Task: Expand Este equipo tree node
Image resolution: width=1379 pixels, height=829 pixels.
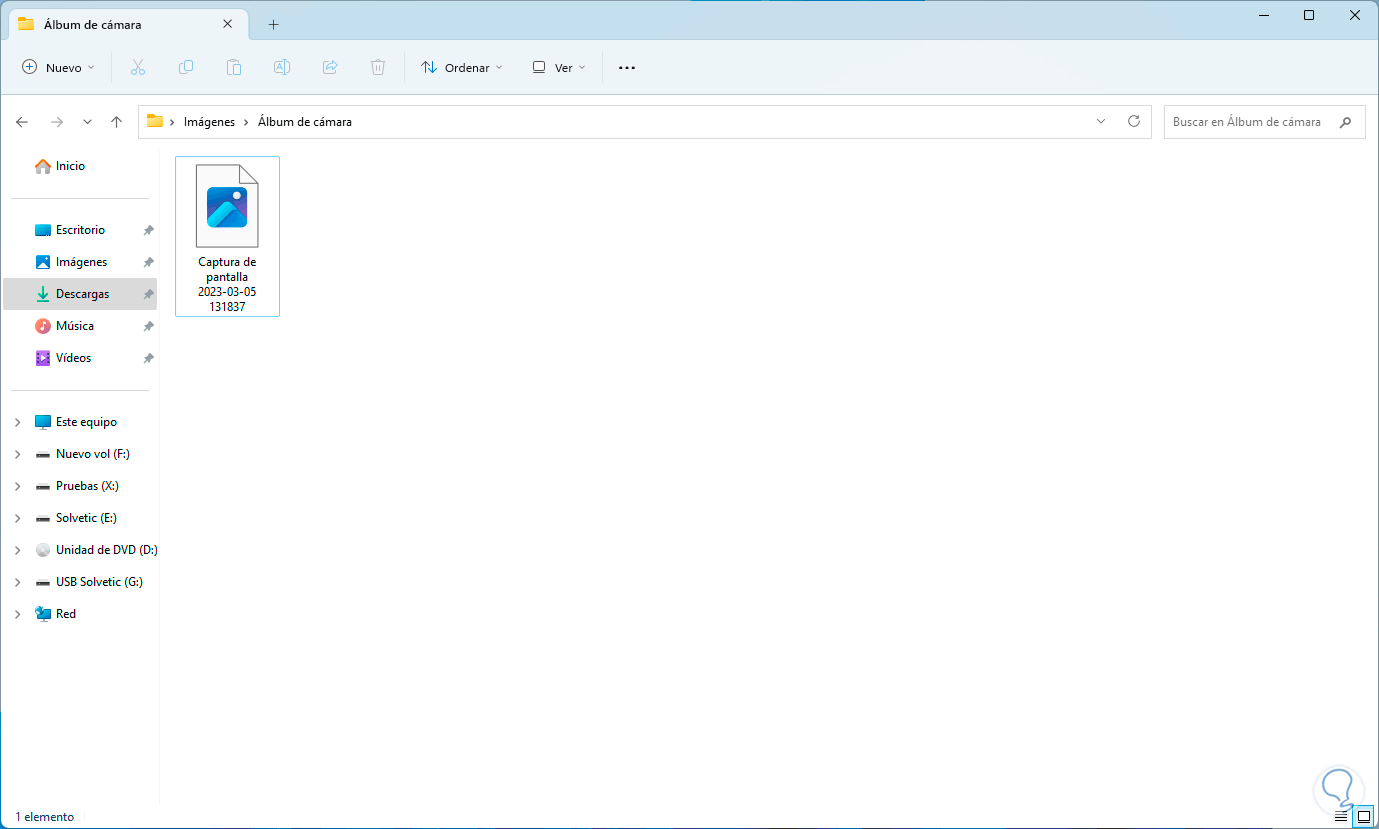Action: click(17, 422)
